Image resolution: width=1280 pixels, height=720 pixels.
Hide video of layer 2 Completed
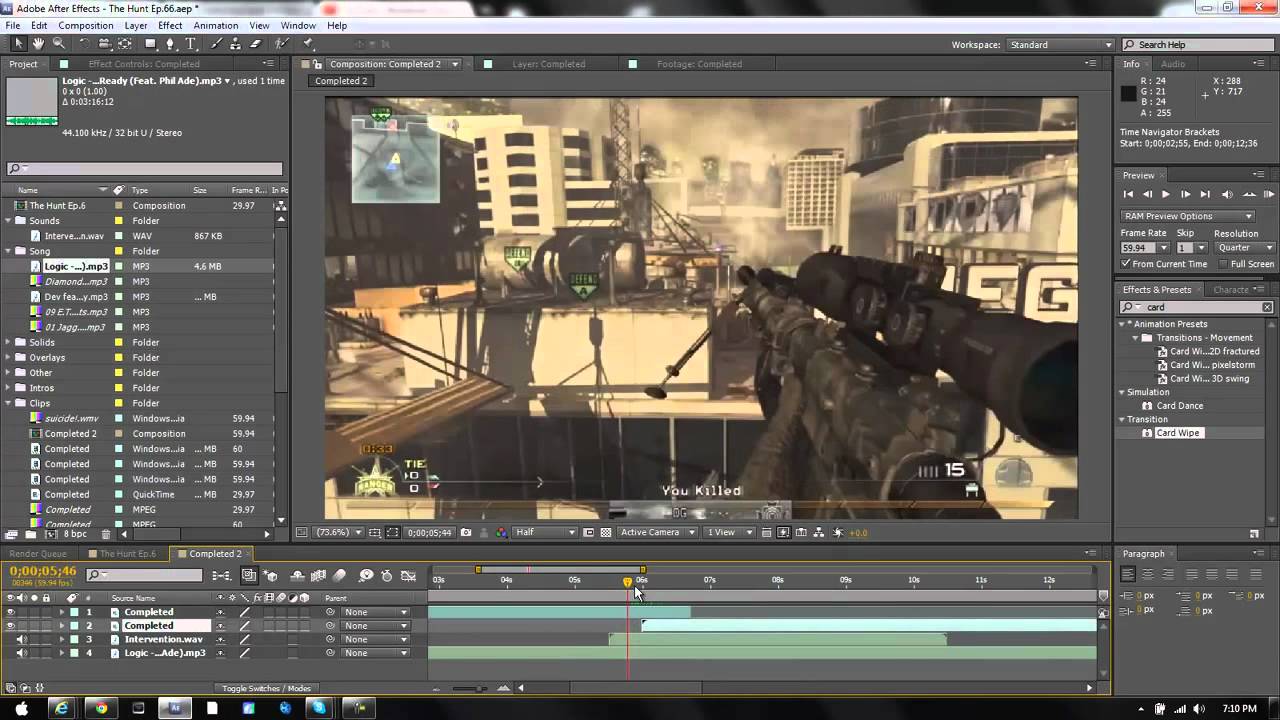pyautogui.click(x=10, y=626)
